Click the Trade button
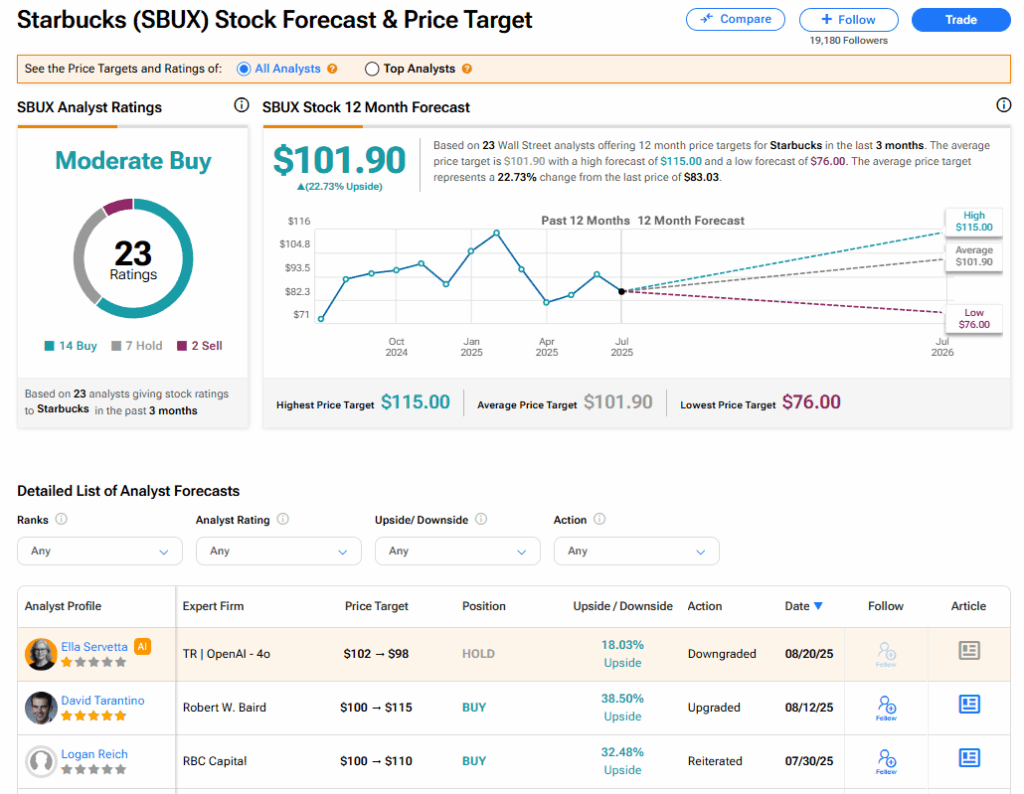This screenshot has height=794, width=1024. (961, 20)
